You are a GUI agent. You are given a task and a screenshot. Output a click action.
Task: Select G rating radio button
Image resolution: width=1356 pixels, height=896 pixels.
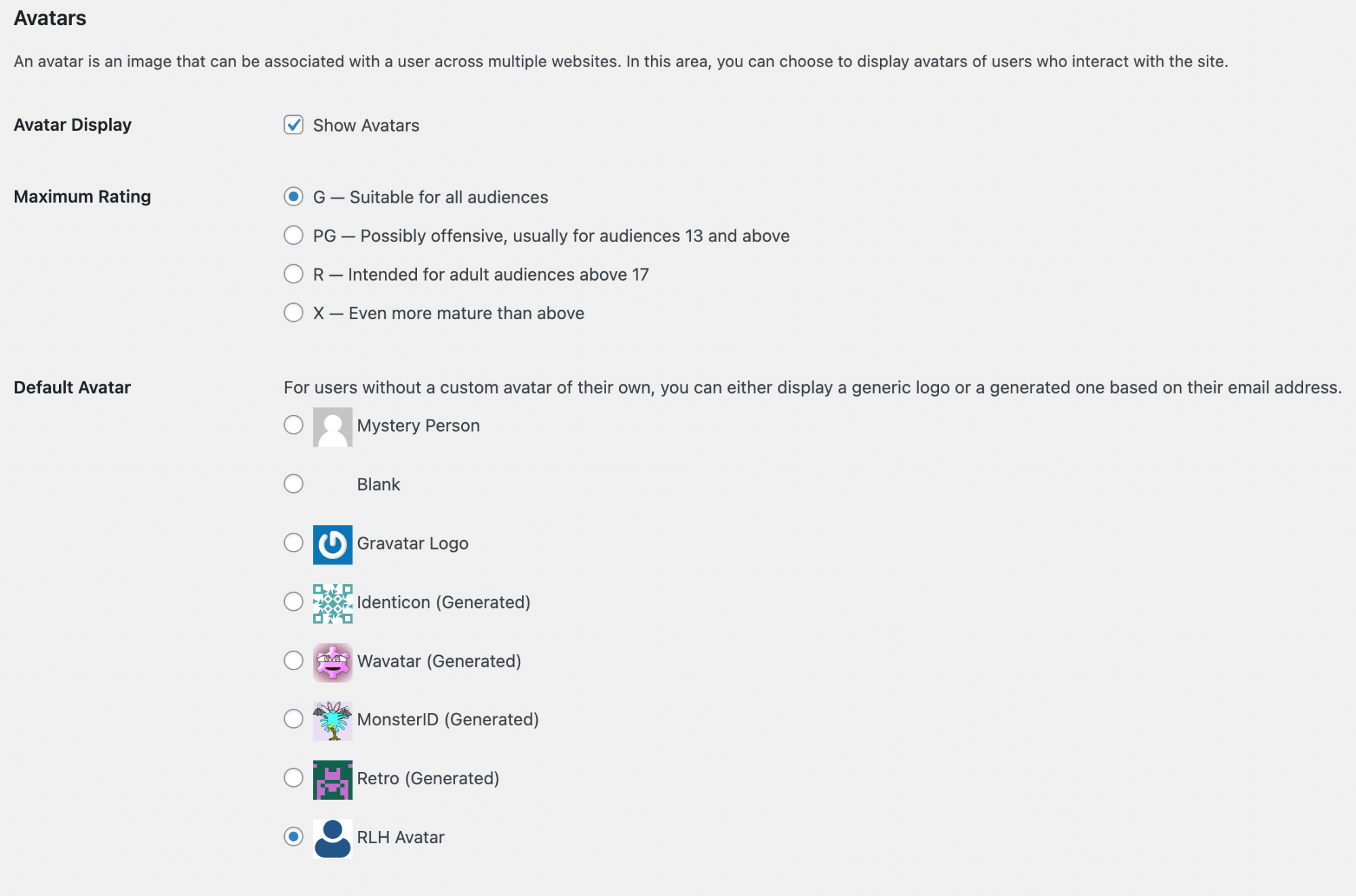click(294, 197)
